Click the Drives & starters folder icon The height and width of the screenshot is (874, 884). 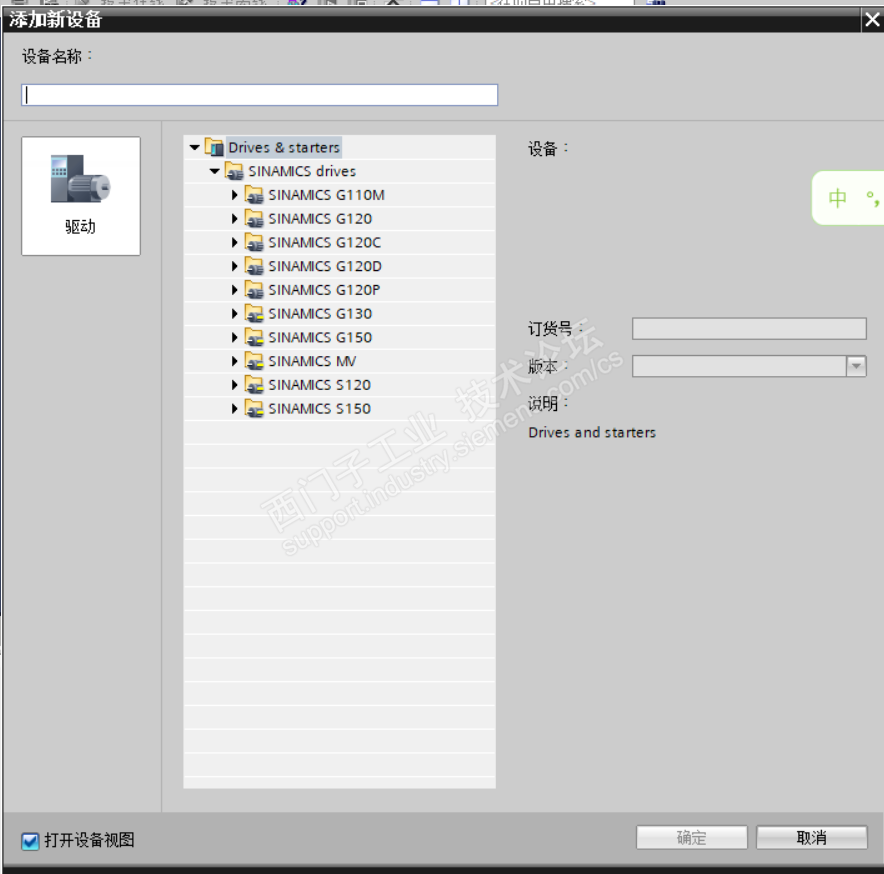214,147
